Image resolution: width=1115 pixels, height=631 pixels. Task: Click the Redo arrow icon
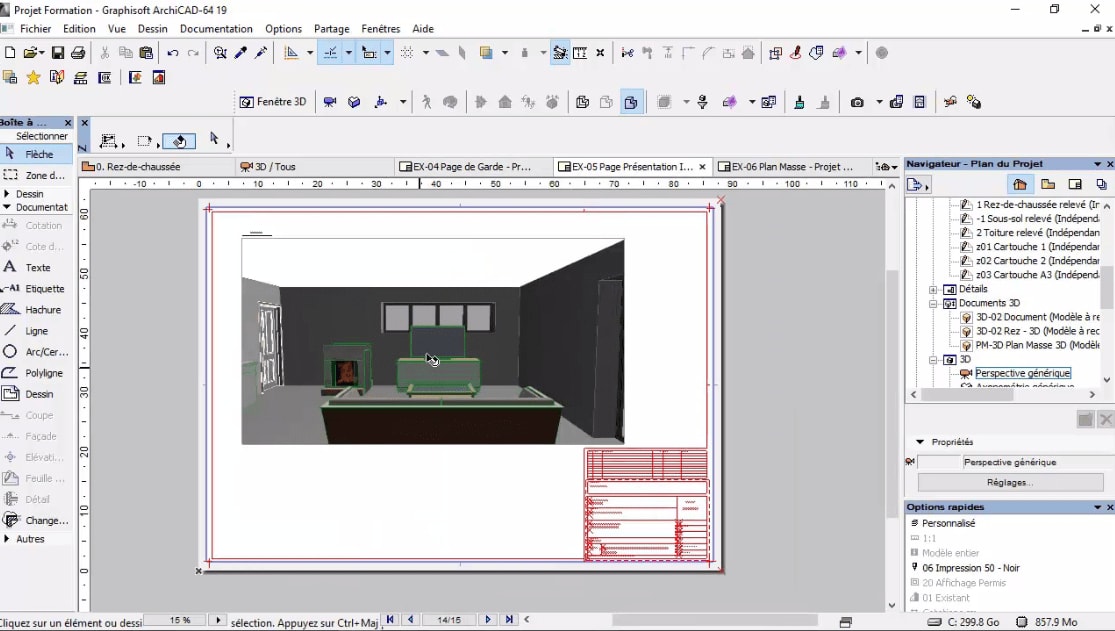[x=193, y=53]
